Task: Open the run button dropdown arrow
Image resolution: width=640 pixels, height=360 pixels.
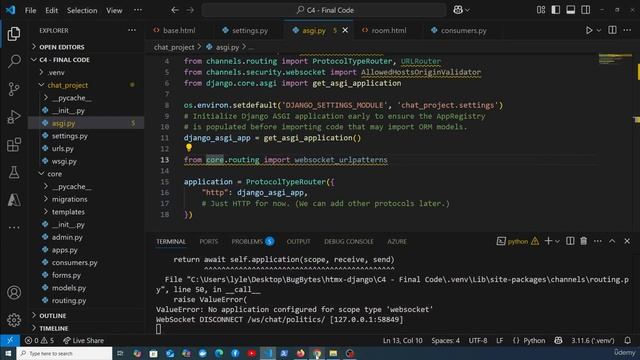Action: pyautogui.click(x=599, y=30)
